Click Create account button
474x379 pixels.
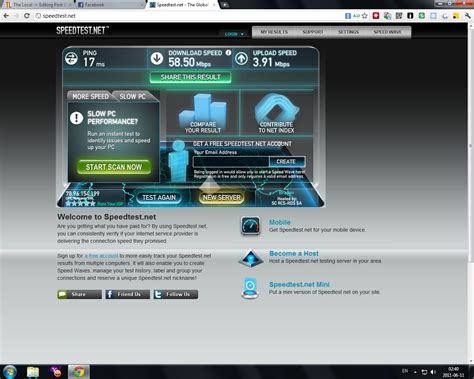point(286,162)
